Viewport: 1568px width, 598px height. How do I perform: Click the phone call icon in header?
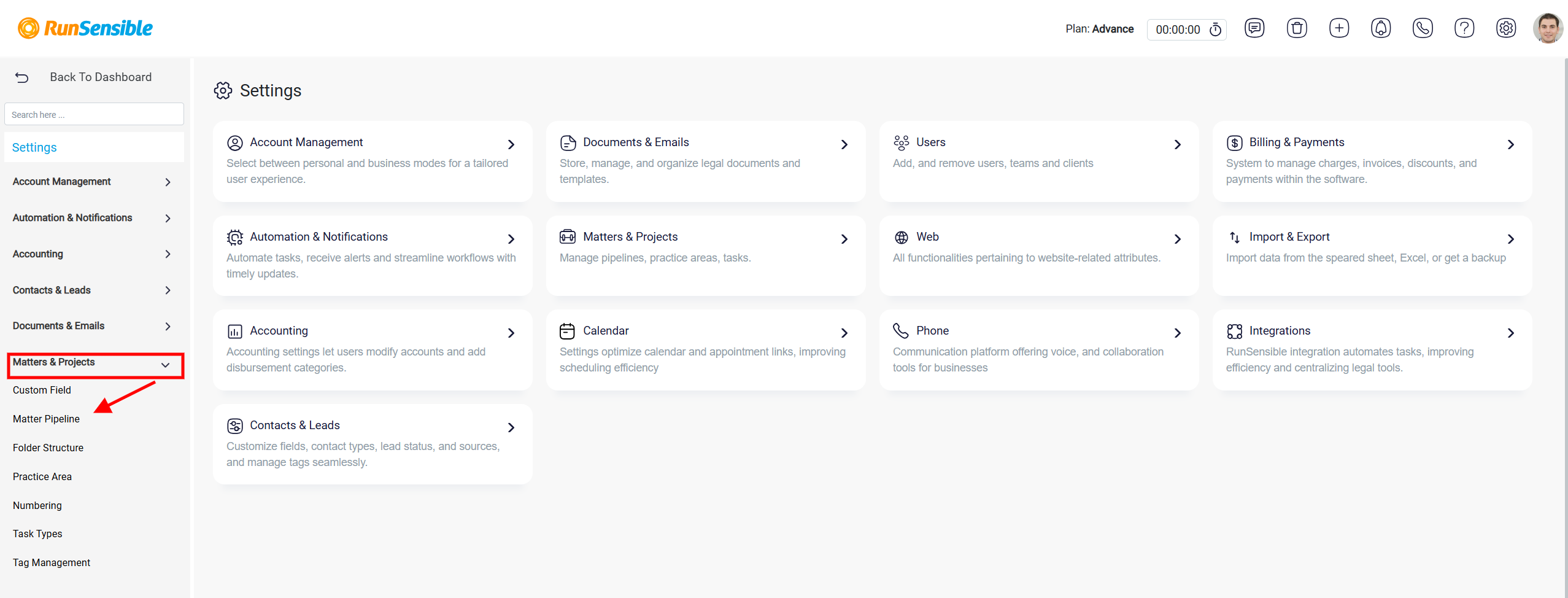click(x=1423, y=28)
